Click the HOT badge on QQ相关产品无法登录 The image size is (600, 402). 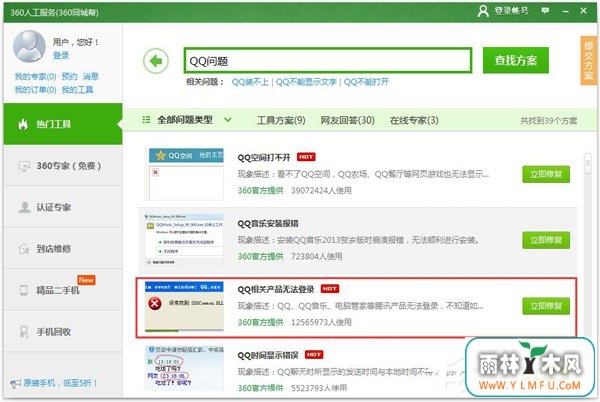[329, 289]
